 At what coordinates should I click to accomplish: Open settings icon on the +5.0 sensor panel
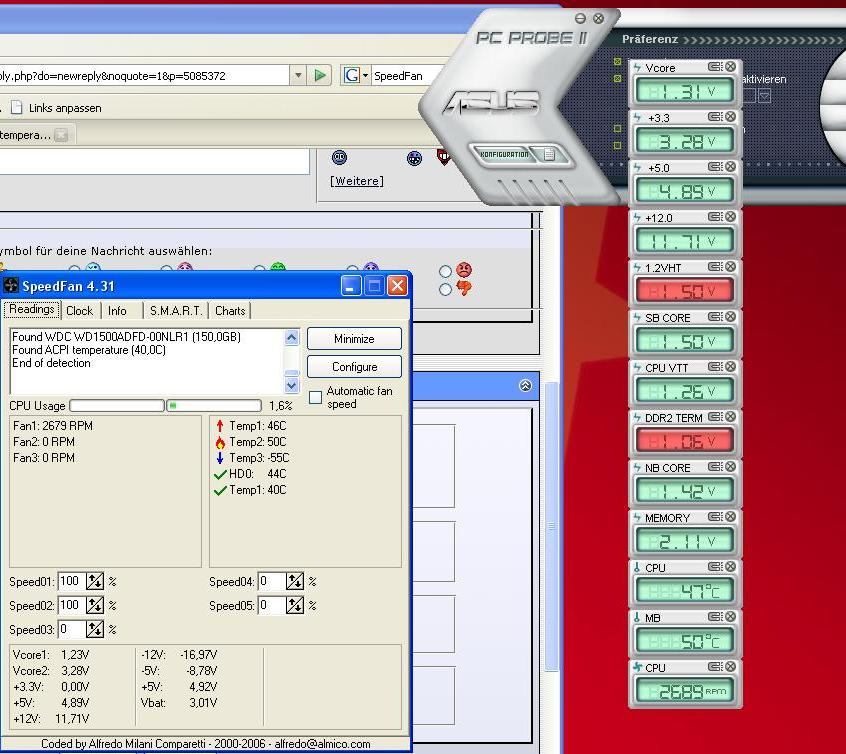(715, 167)
